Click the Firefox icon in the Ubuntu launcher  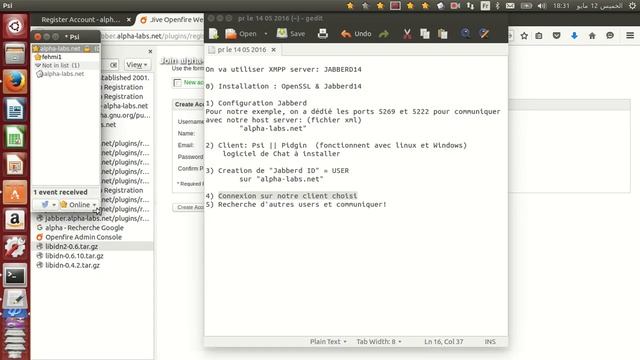tap(15, 81)
